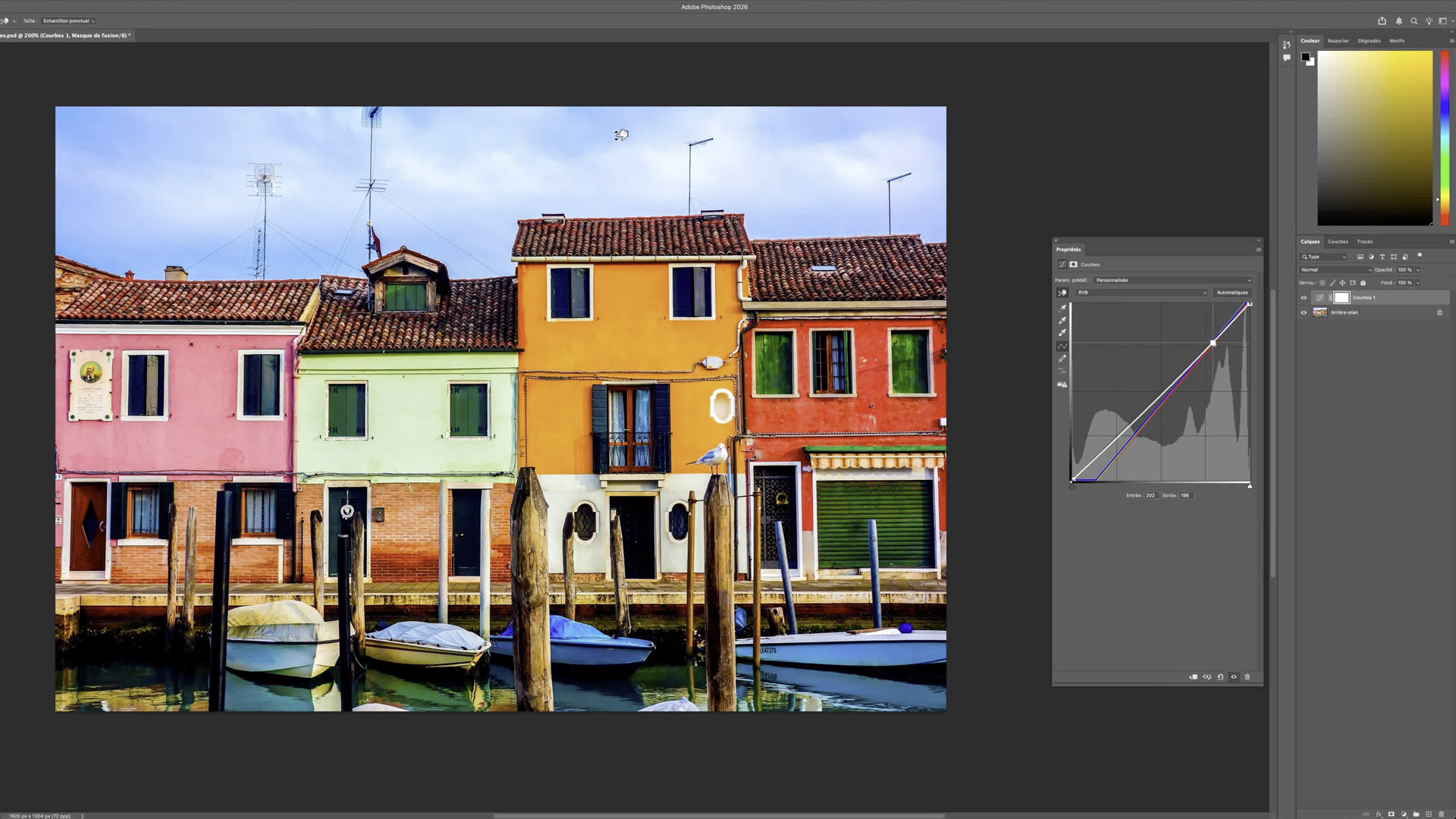The height and width of the screenshot is (819, 1456).
Task: Open the Personnalisée preset dropdown
Action: [x=1172, y=281]
